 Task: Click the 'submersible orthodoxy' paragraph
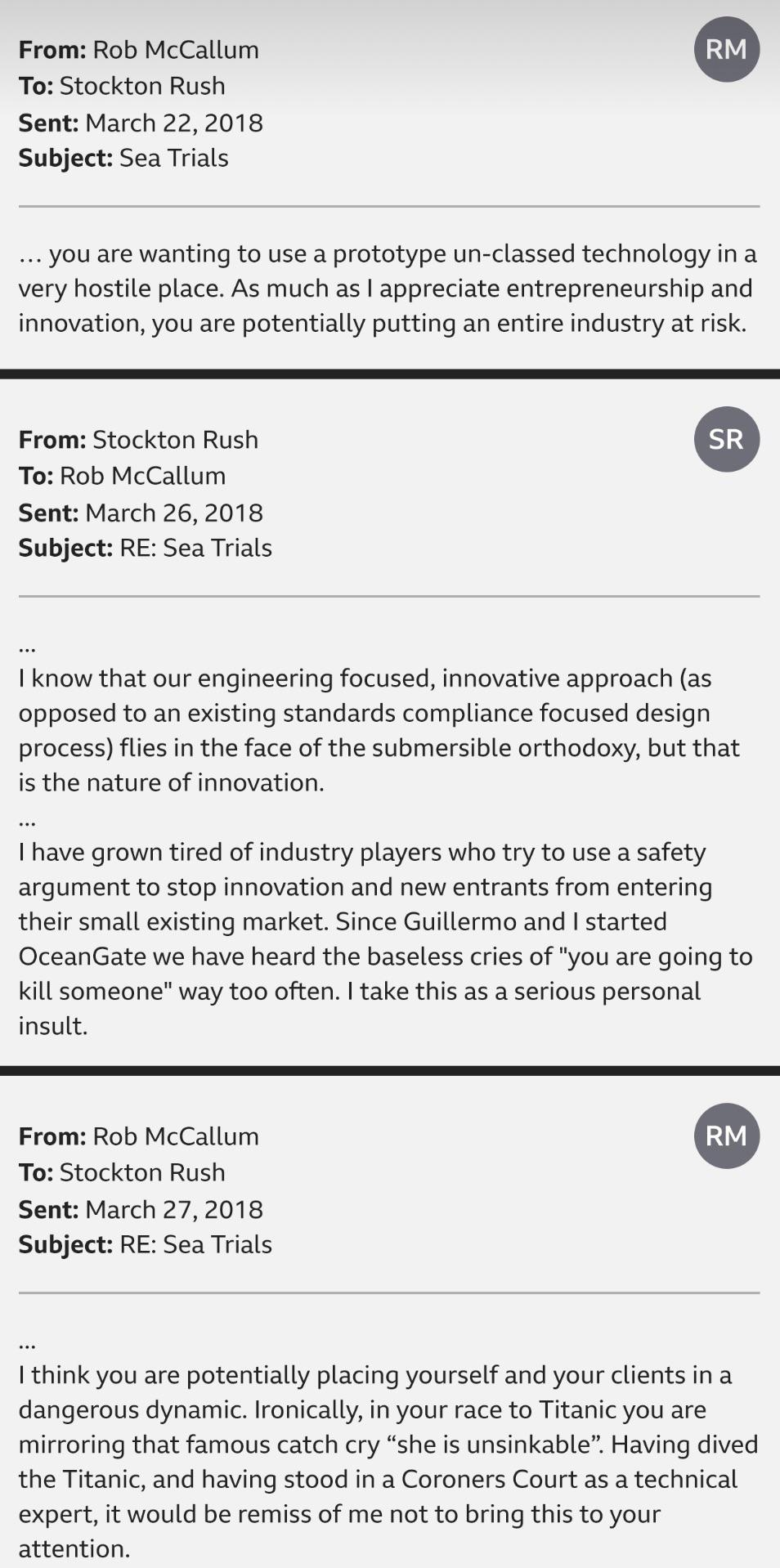[x=379, y=730]
